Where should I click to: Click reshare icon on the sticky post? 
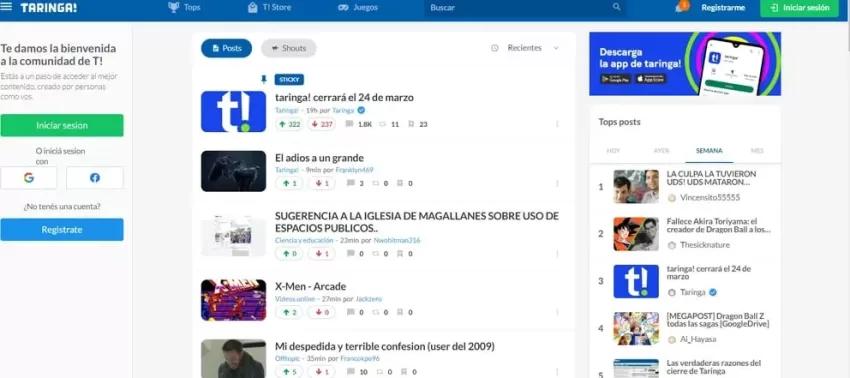[382, 124]
